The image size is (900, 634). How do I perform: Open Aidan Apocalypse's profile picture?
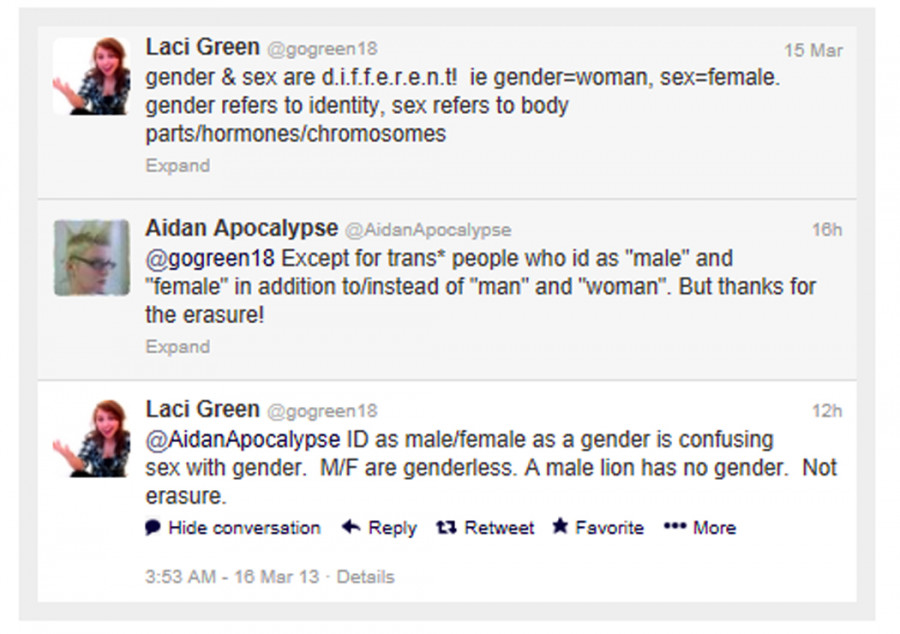(x=91, y=258)
